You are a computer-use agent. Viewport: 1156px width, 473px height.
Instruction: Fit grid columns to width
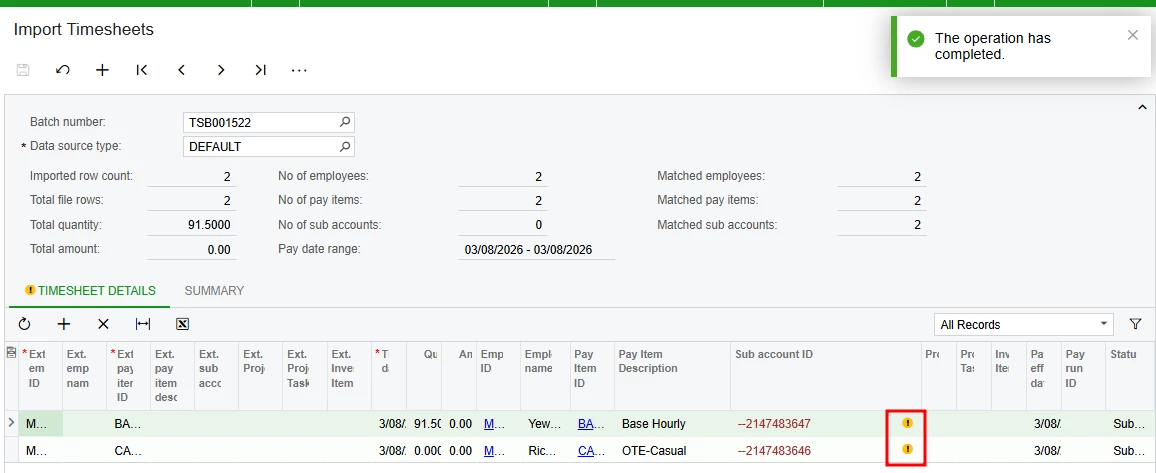[143, 324]
